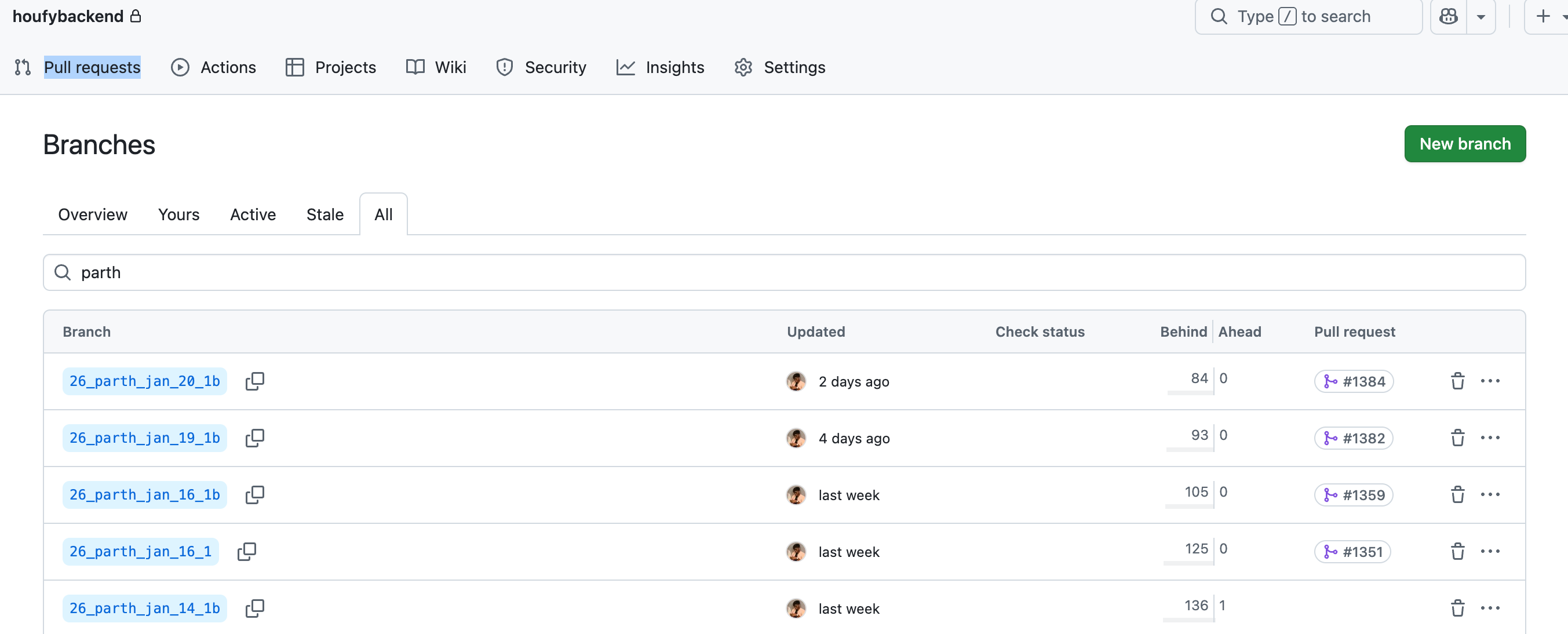Open pull request #1384 link
The width and height of the screenshot is (1568, 634).
1354,381
